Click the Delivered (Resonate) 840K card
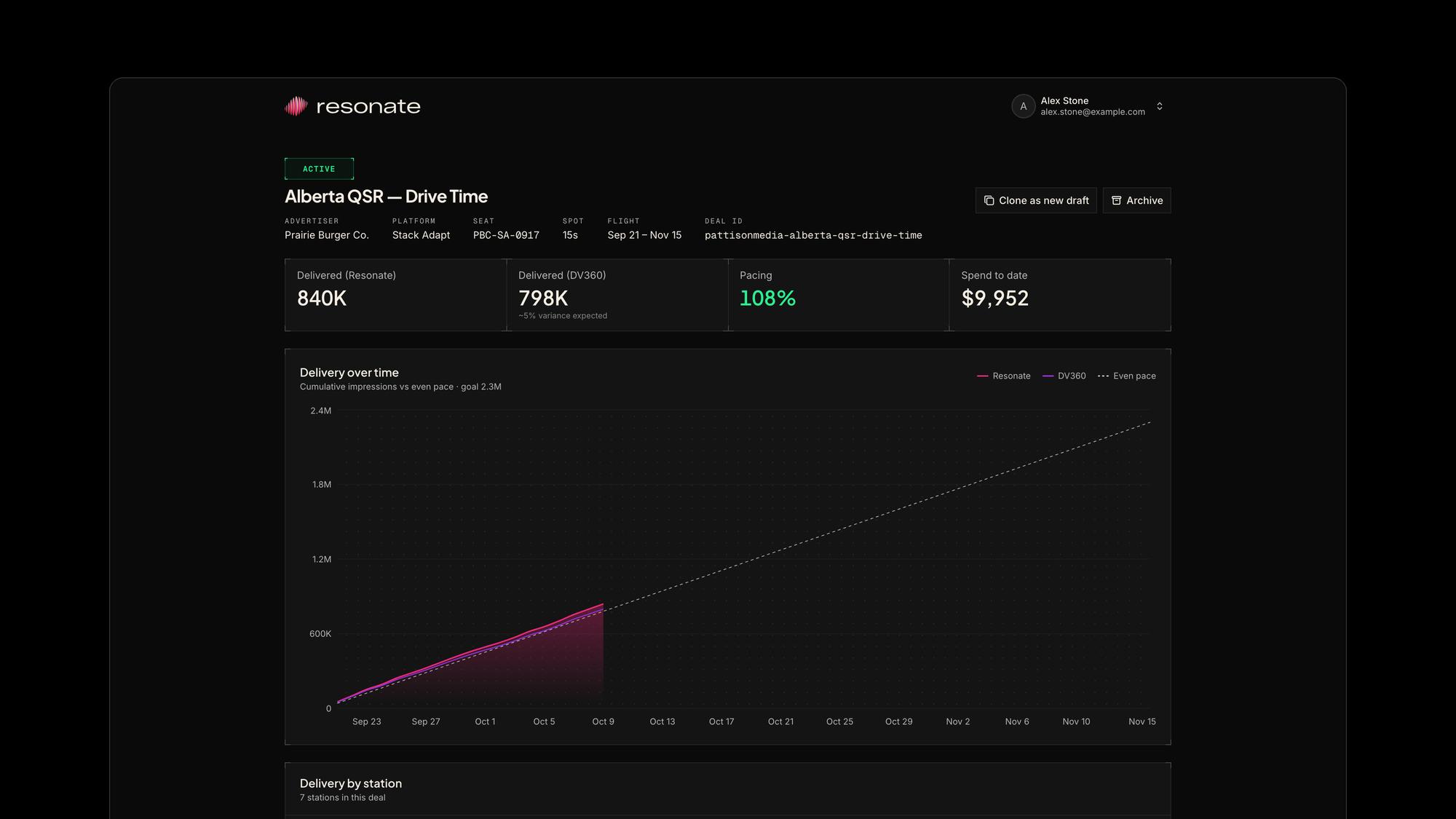Screen dimensions: 1456x819 [x=395, y=295]
